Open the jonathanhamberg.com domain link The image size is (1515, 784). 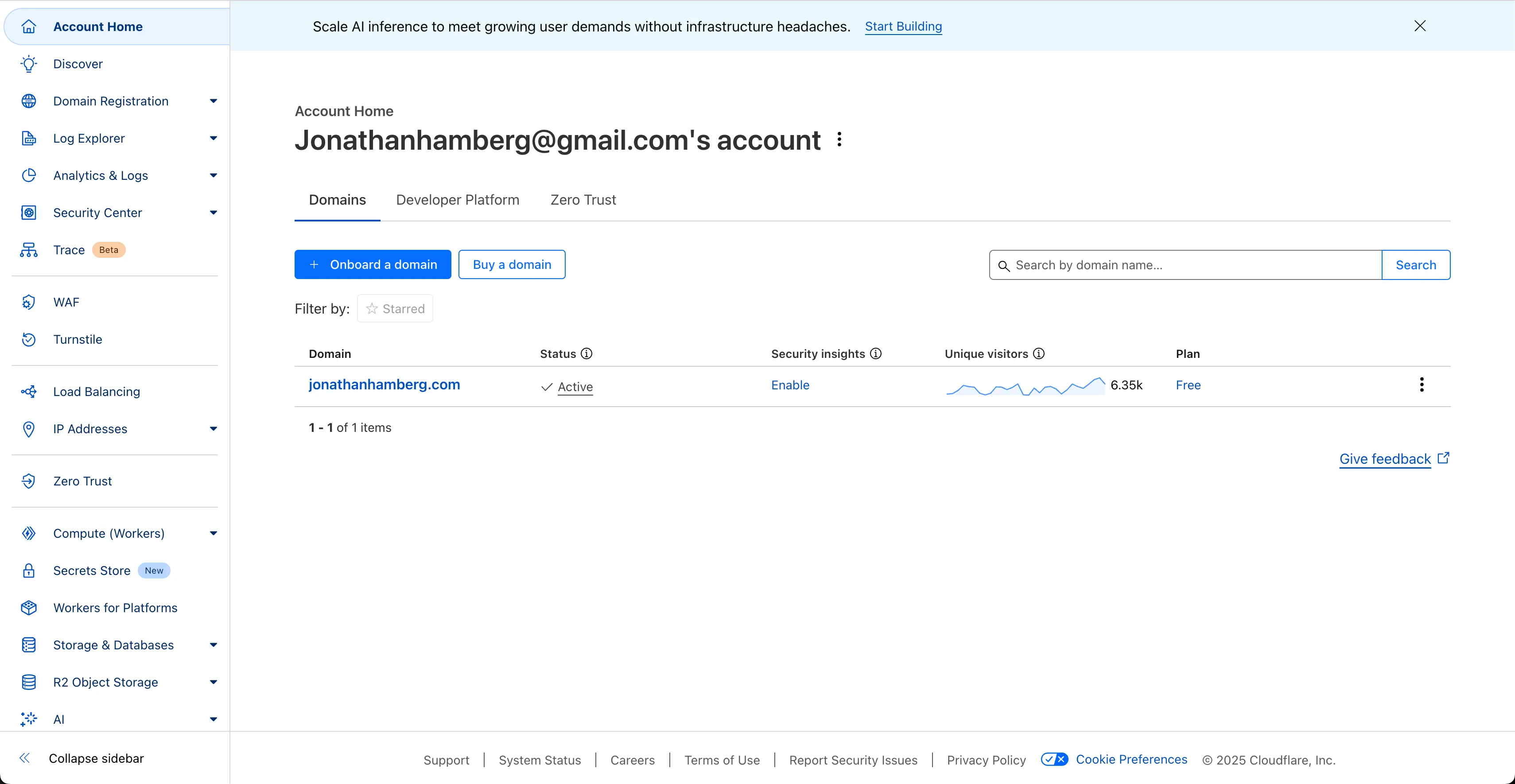[385, 384]
